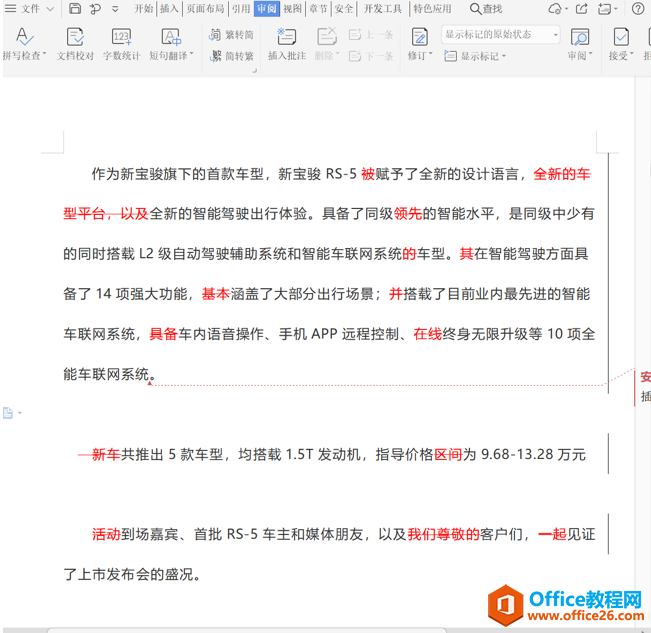Click deleted text 新车 before 共推出

pyautogui.click(x=106, y=455)
